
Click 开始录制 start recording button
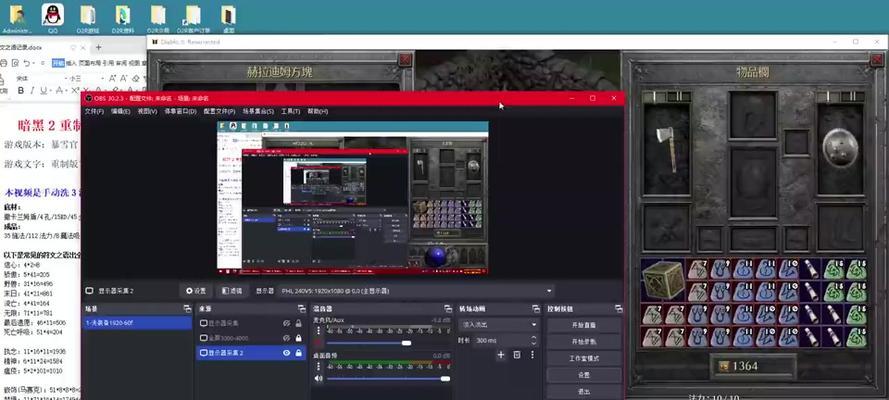[x=583, y=342]
